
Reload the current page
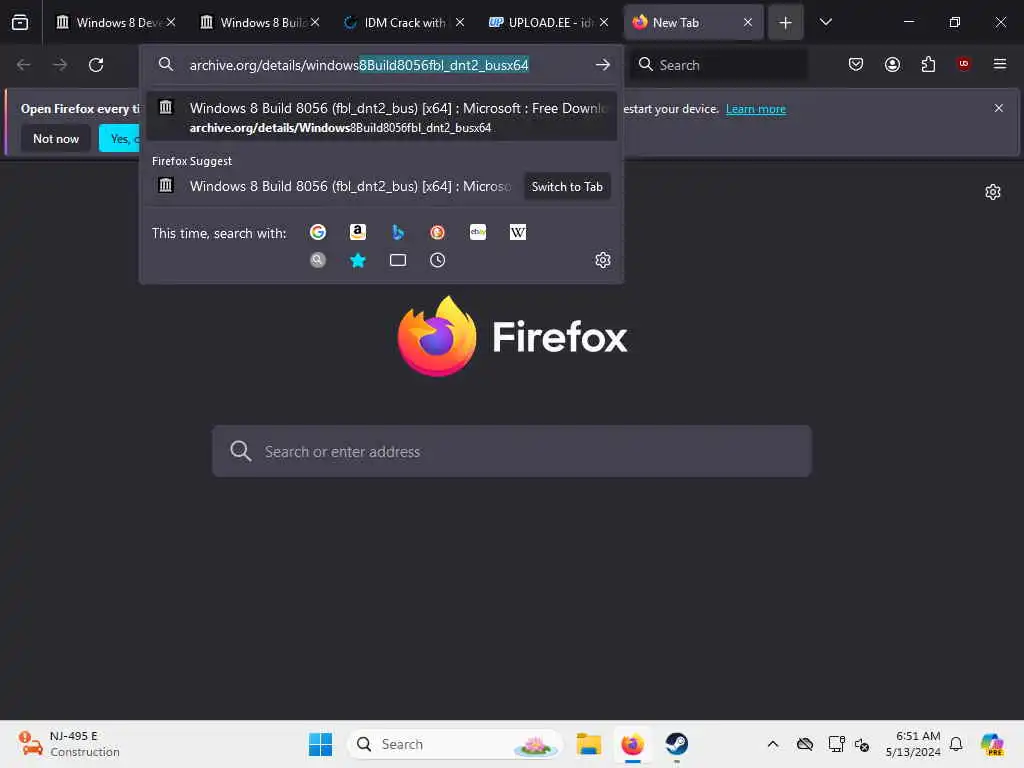(x=96, y=65)
